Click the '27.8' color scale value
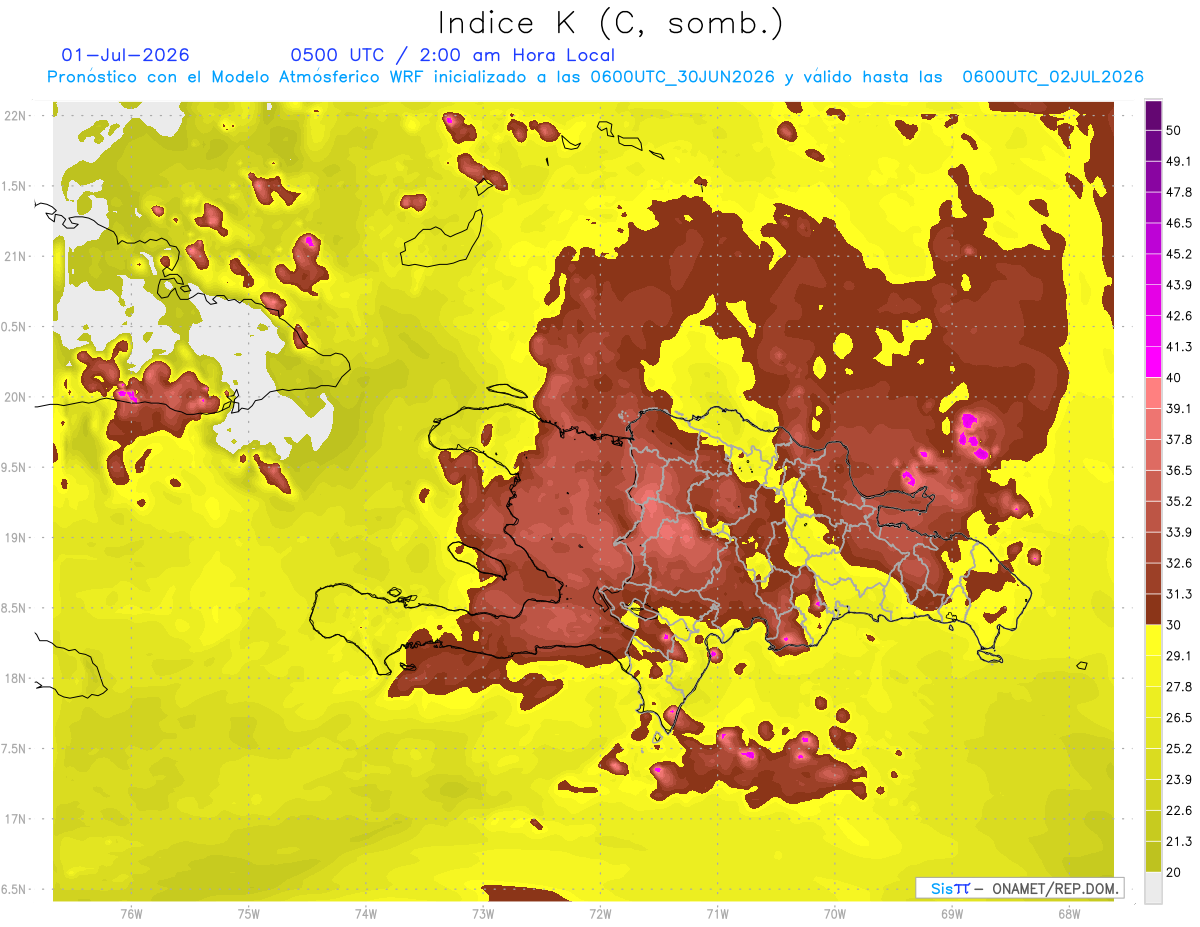 tap(1179, 687)
